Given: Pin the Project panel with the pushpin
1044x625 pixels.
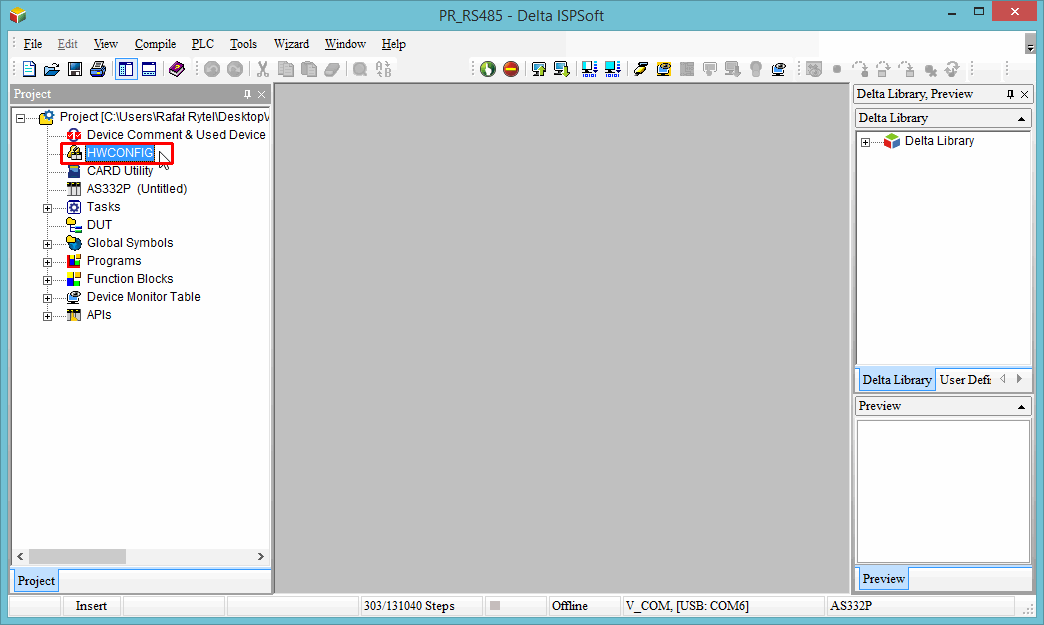Looking at the screenshot, I should (x=247, y=94).
